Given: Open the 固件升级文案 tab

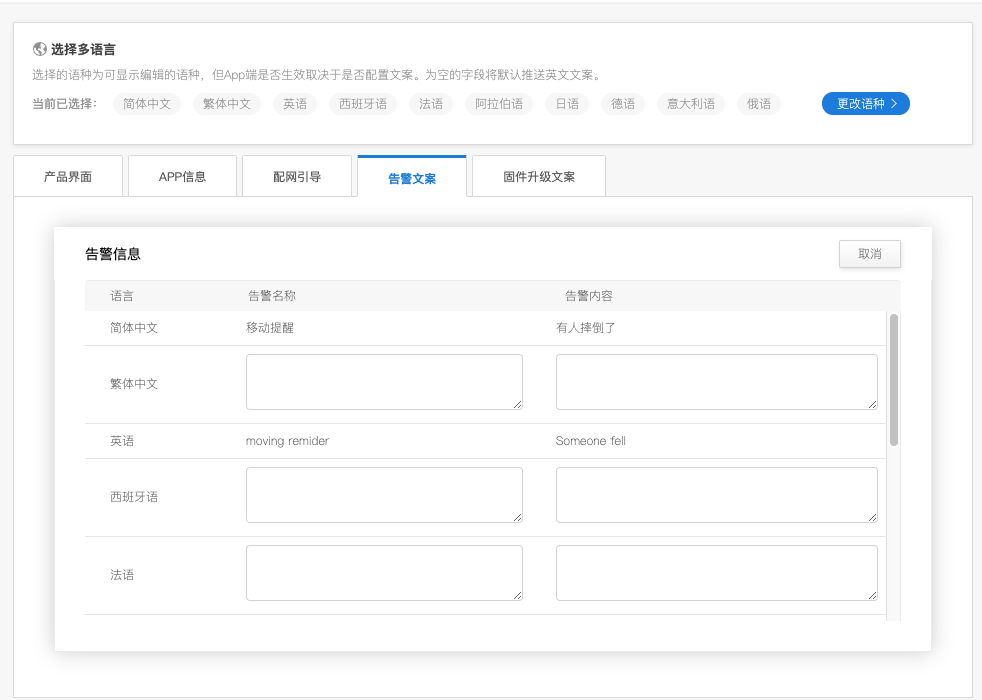Looking at the screenshot, I should 539,177.
